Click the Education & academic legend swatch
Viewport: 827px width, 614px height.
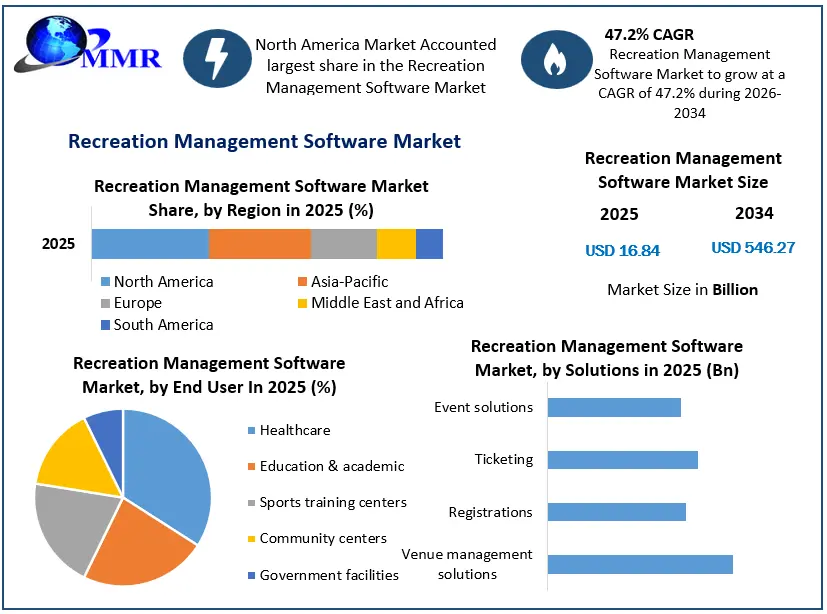coord(252,466)
